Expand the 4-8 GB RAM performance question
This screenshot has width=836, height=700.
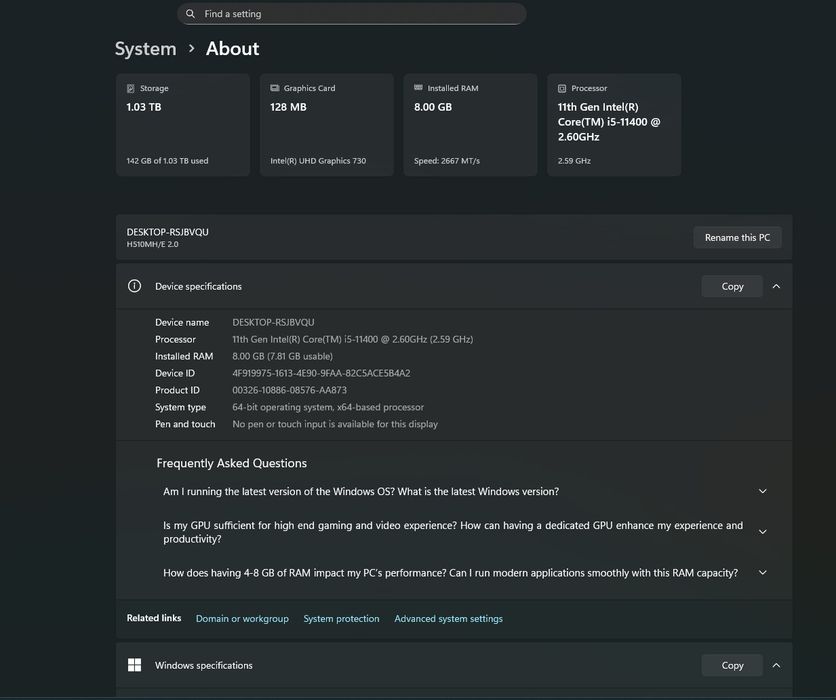(x=763, y=573)
